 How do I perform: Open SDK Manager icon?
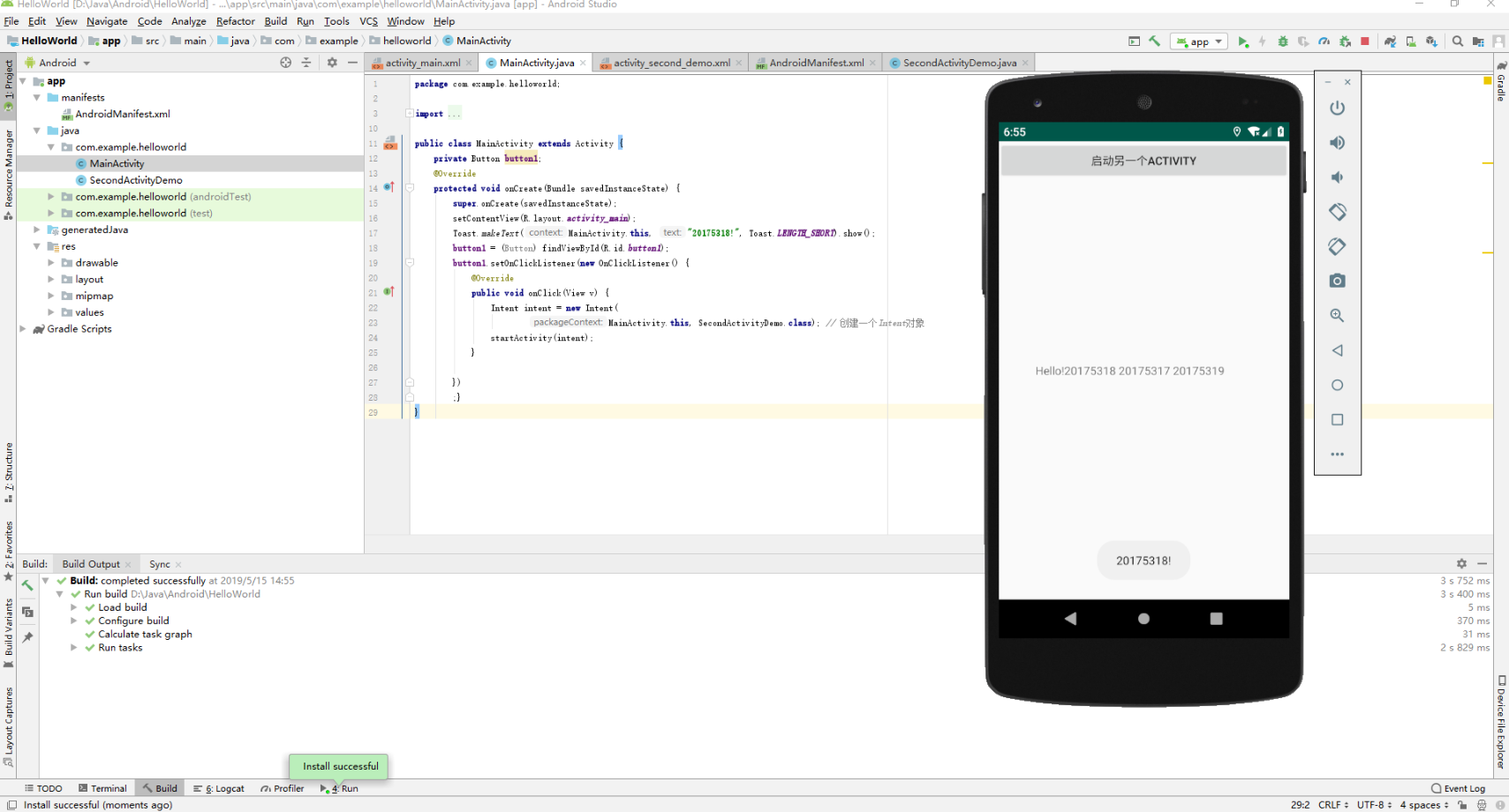point(1431,41)
